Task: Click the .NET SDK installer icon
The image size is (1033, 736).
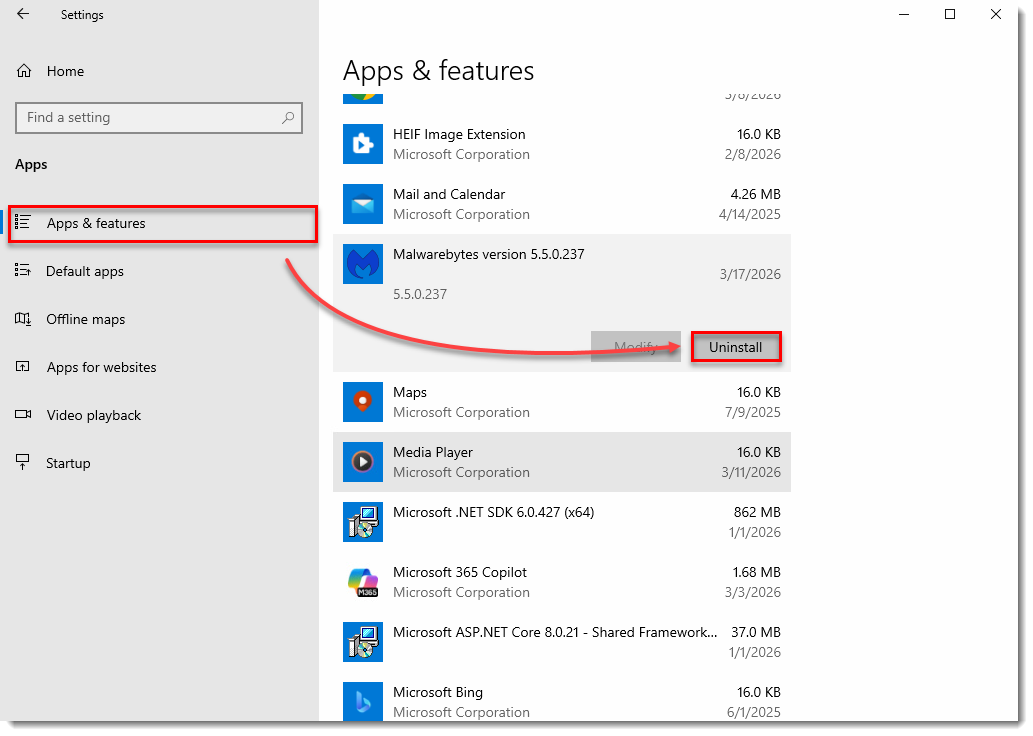Action: [x=362, y=521]
